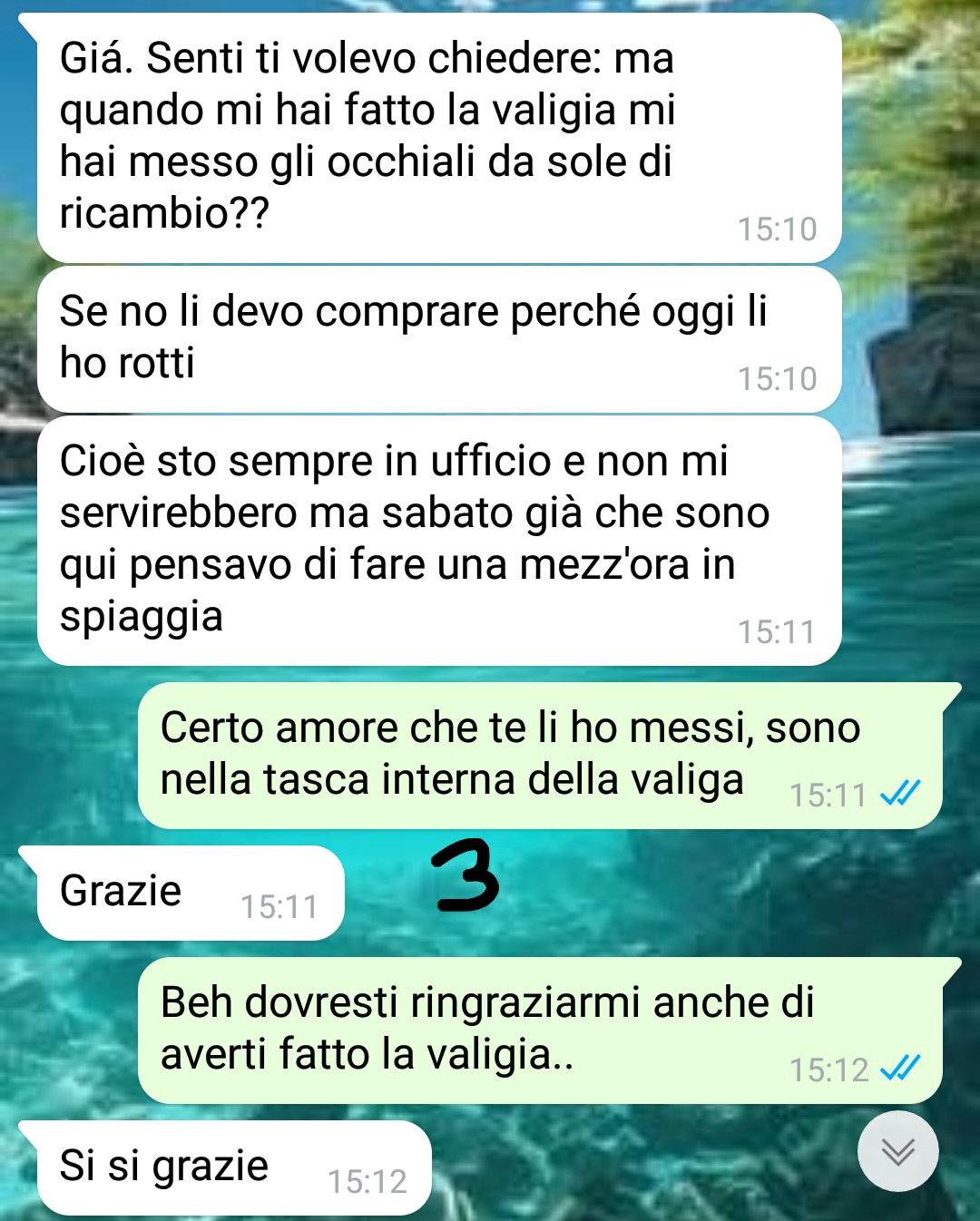Tap the 15:10 timestamp beside 'ho rotti'

click(x=777, y=378)
